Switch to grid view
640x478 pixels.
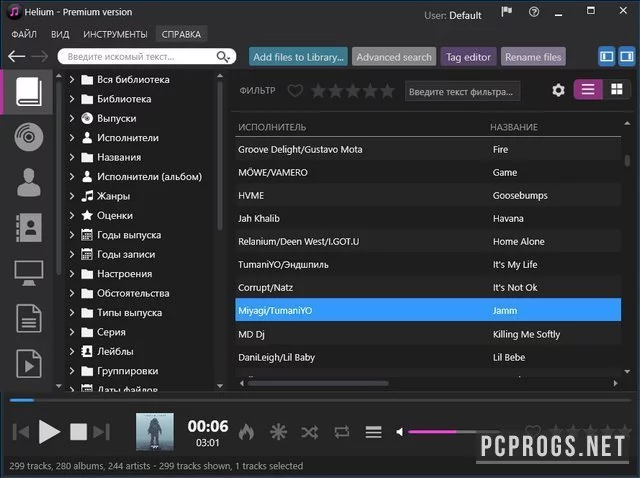tap(616, 89)
